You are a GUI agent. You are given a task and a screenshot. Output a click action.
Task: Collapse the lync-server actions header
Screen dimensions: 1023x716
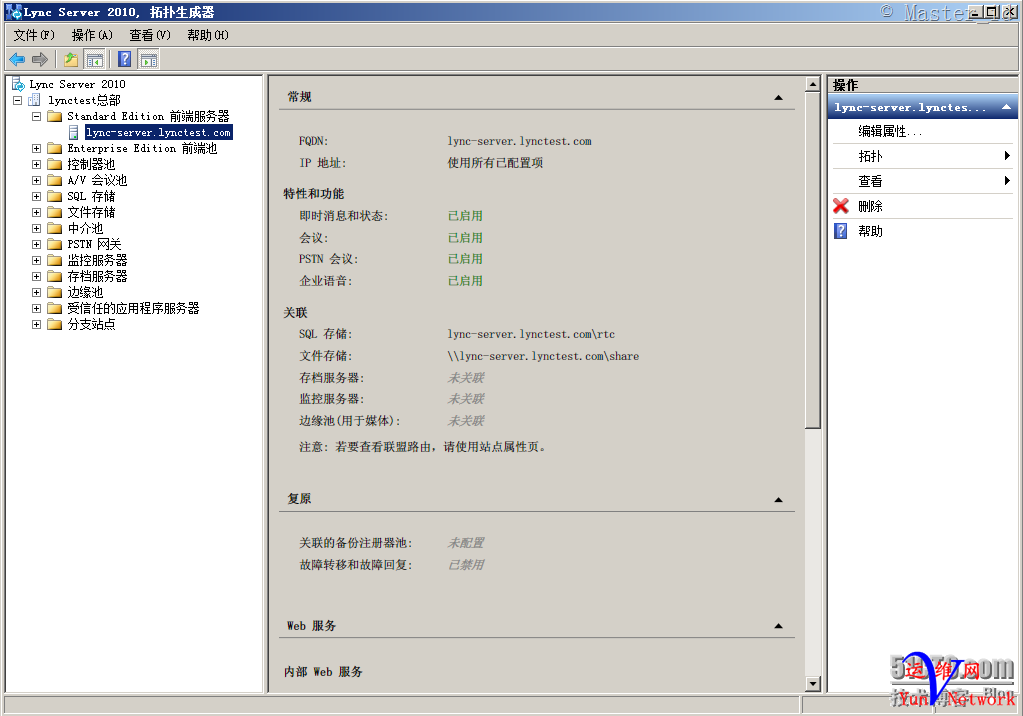[x=1006, y=107]
